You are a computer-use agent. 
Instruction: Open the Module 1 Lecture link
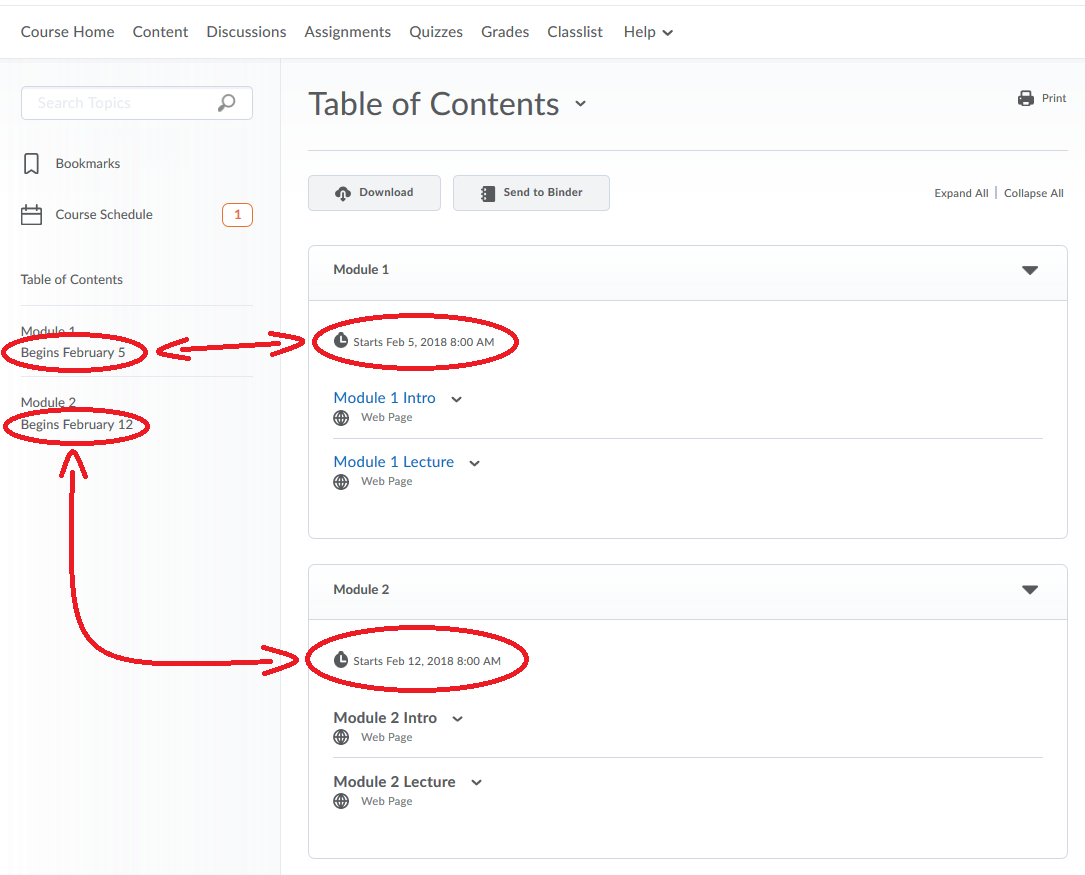(393, 462)
